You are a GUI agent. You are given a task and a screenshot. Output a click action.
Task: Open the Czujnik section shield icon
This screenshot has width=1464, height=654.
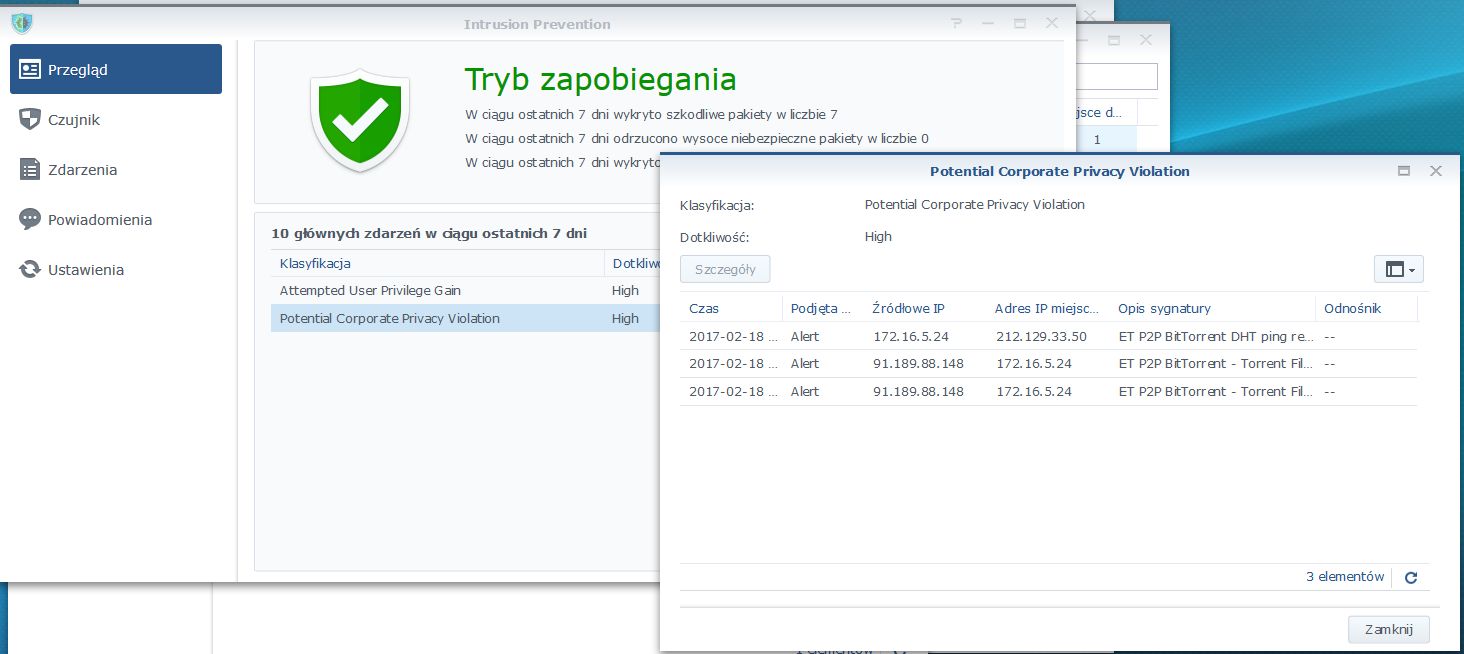(x=30, y=119)
